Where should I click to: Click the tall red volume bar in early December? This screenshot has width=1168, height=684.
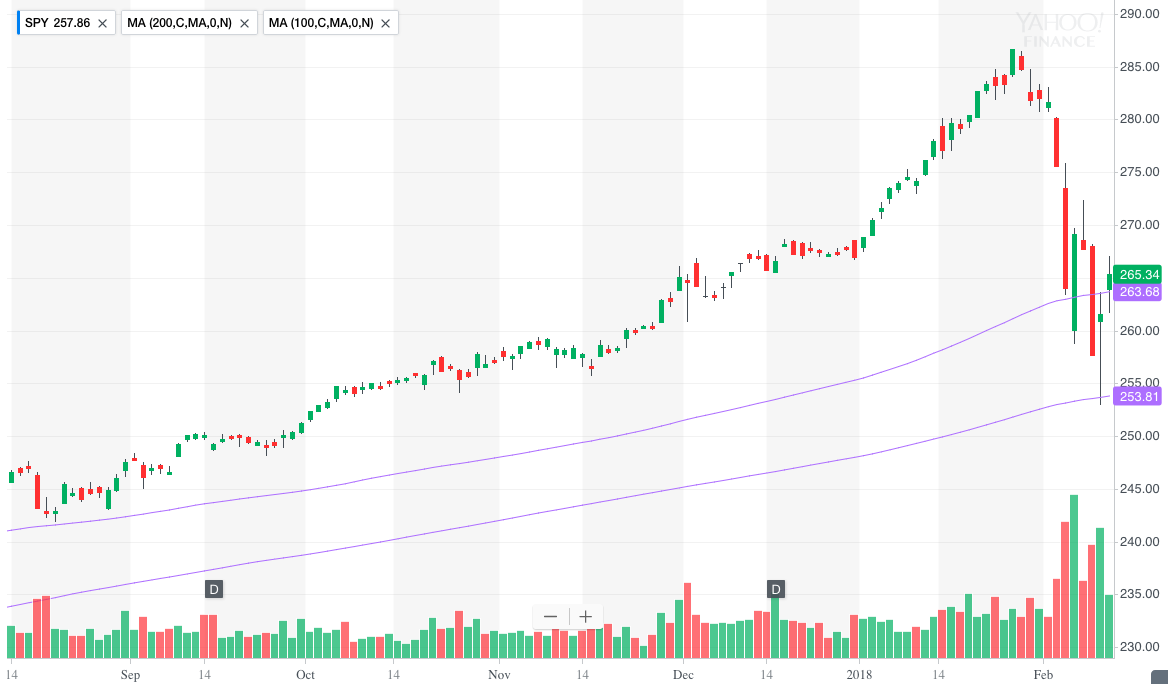point(687,621)
